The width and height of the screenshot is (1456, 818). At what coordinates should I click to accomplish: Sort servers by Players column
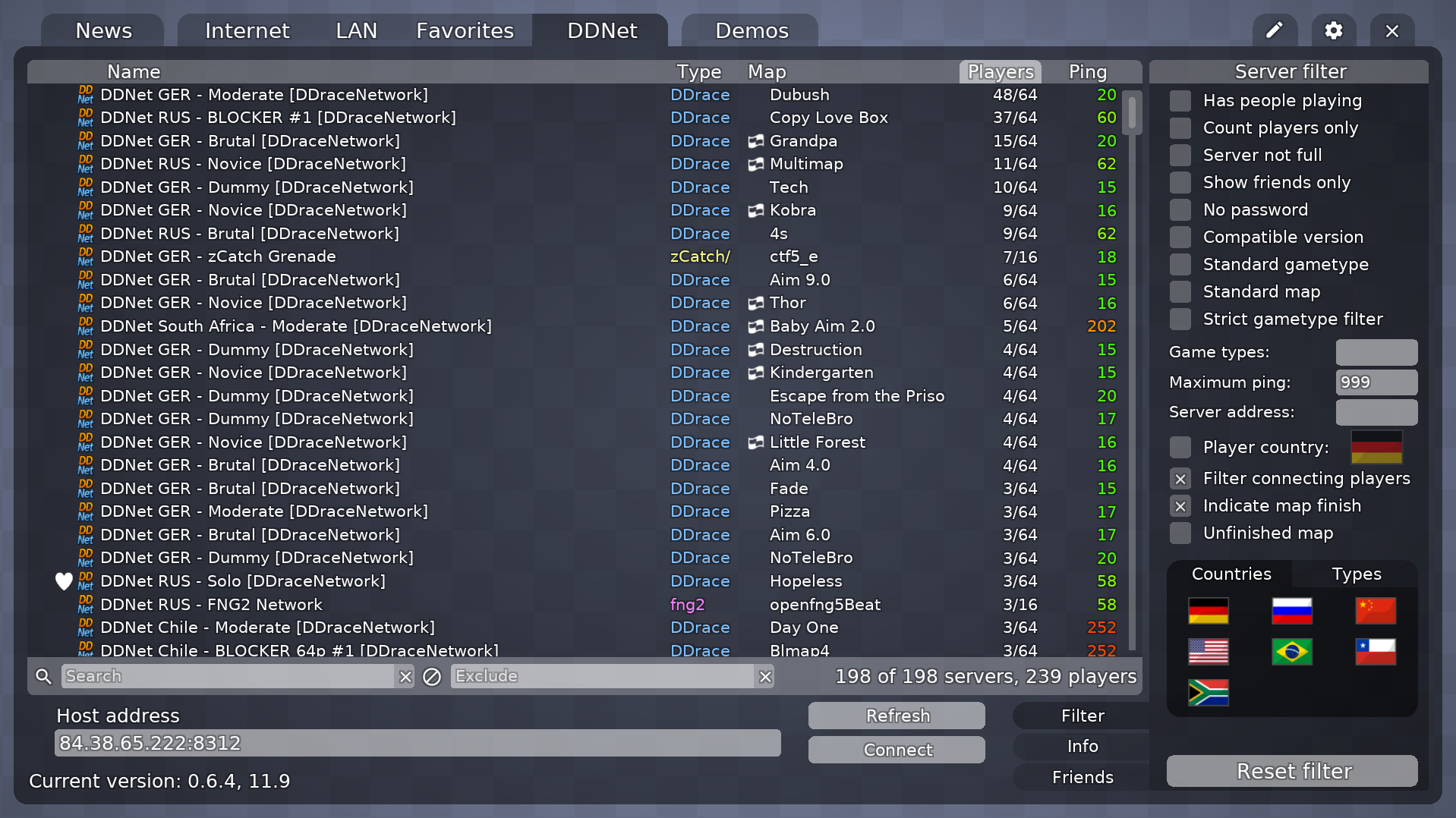point(1001,71)
